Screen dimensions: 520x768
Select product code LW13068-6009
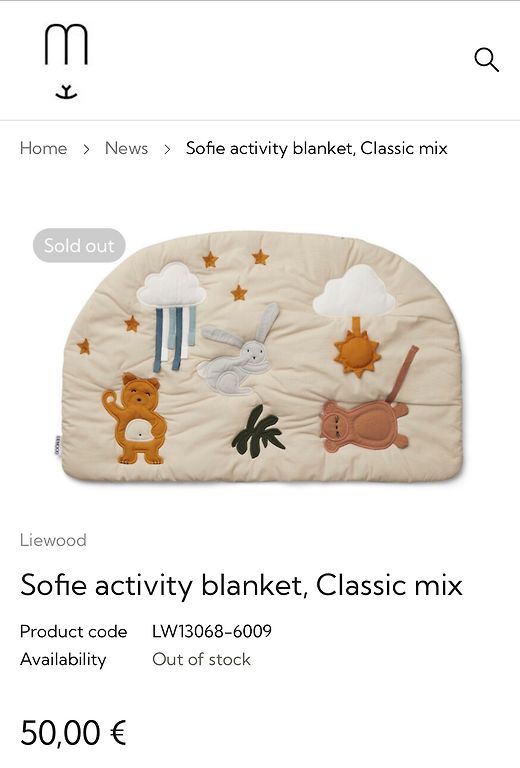(x=212, y=631)
